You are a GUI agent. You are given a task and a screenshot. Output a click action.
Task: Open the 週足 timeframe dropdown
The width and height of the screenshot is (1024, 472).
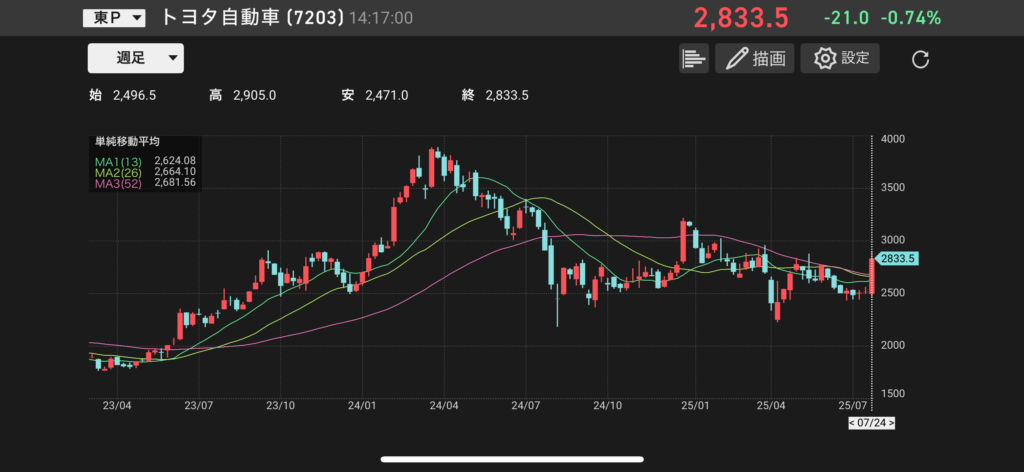136,57
